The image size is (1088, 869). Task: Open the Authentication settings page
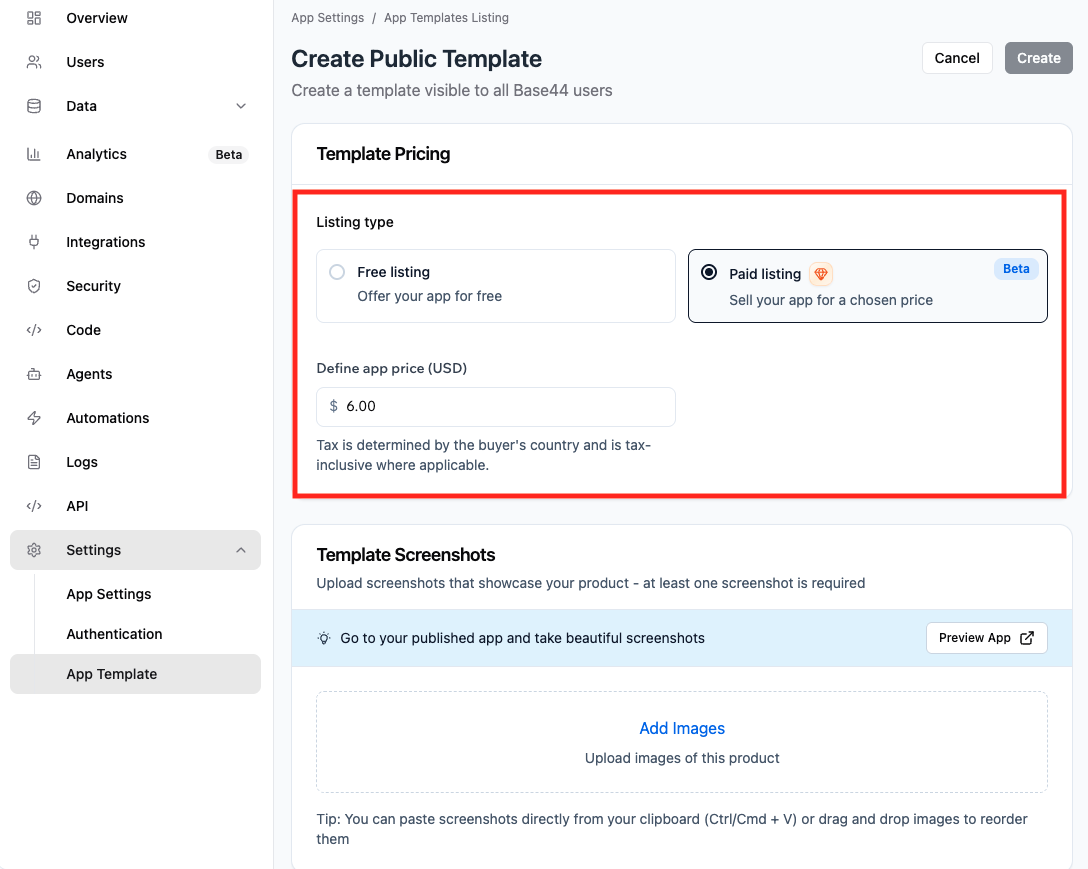pos(114,634)
